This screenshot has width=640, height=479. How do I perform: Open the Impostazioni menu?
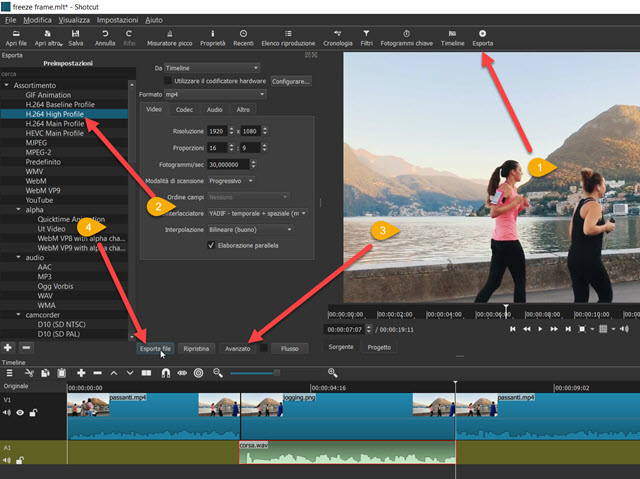pyautogui.click(x=117, y=20)
